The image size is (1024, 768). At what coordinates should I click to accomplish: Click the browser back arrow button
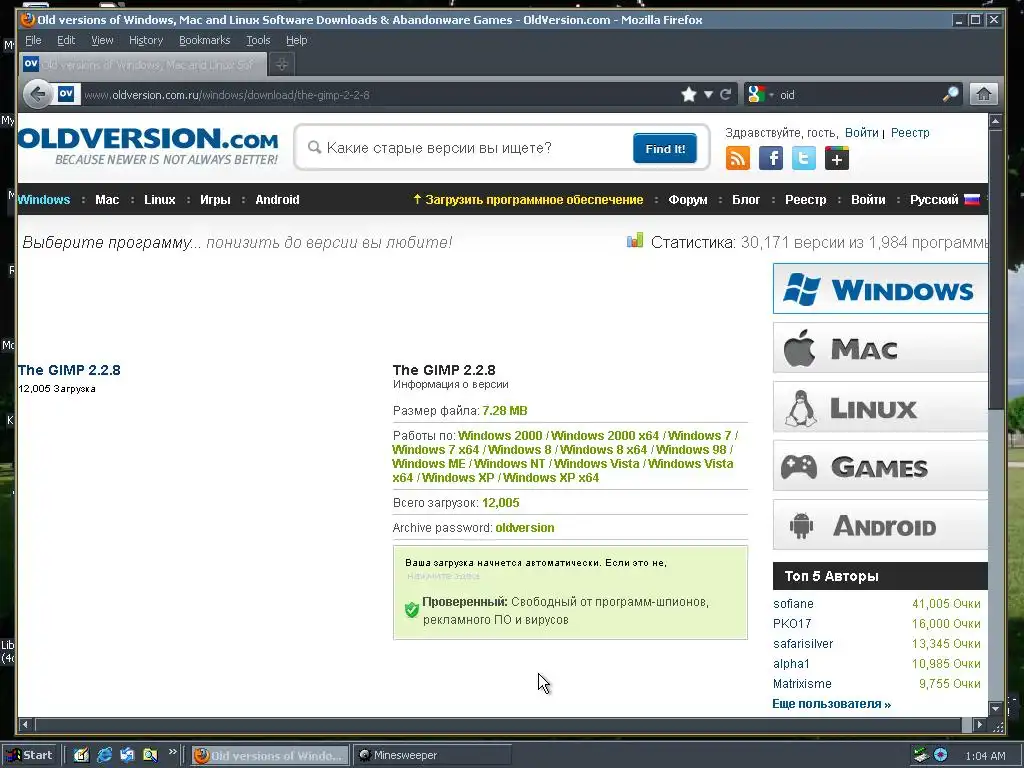click(x=38, y=95)
